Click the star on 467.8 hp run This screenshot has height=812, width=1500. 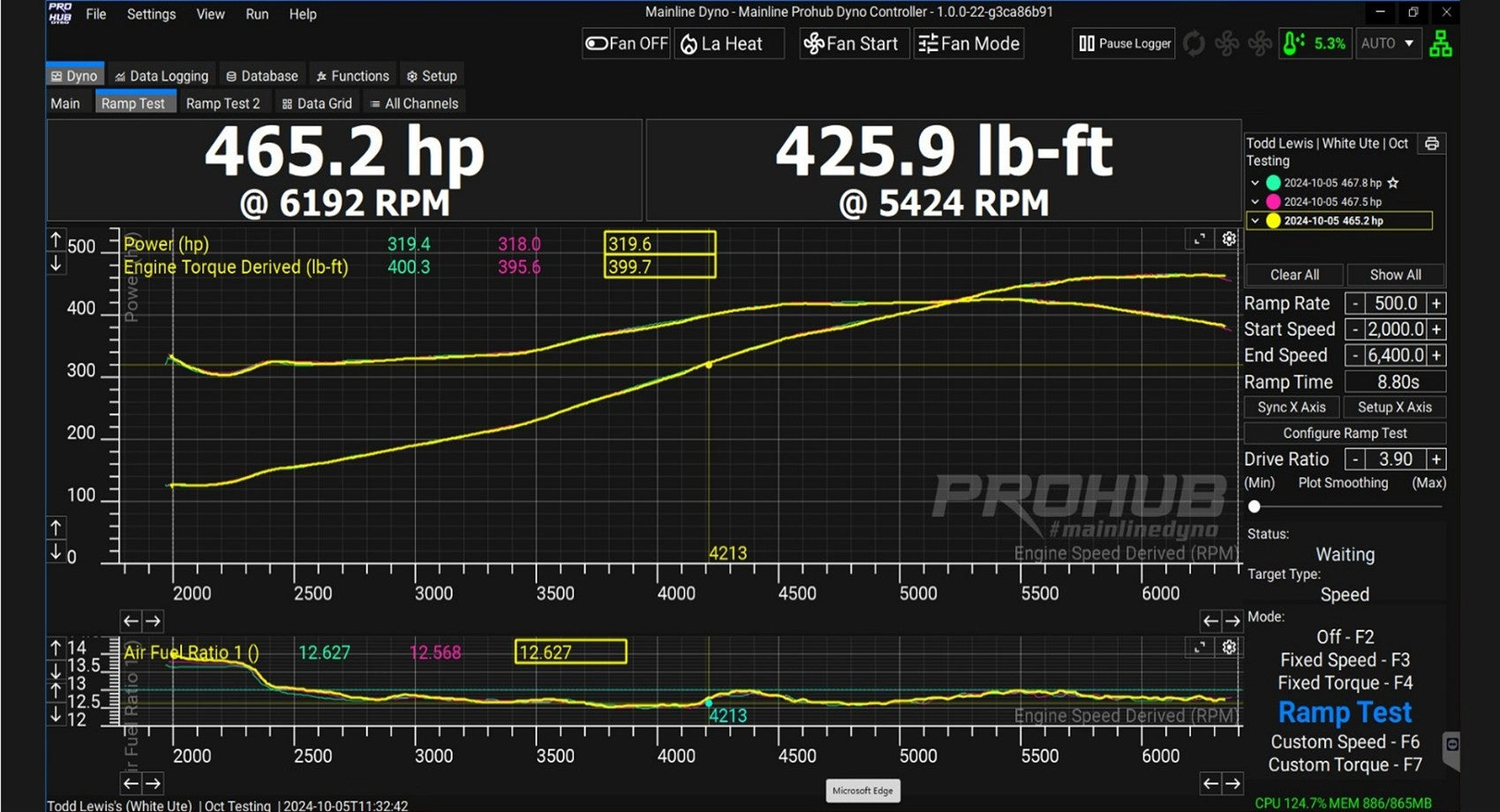[x=1393, y=183]
